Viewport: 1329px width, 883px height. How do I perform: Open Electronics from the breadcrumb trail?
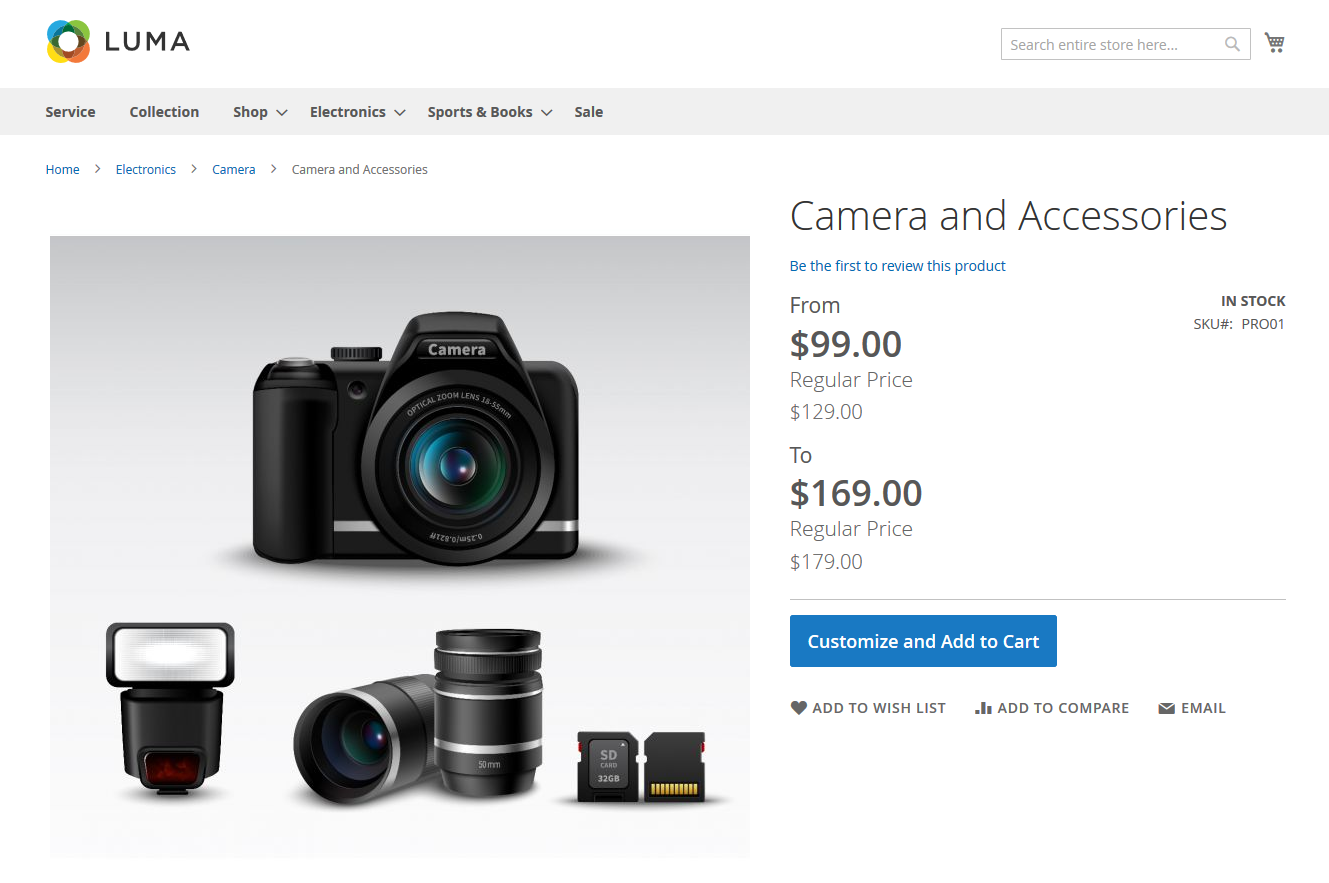(145, 169)
